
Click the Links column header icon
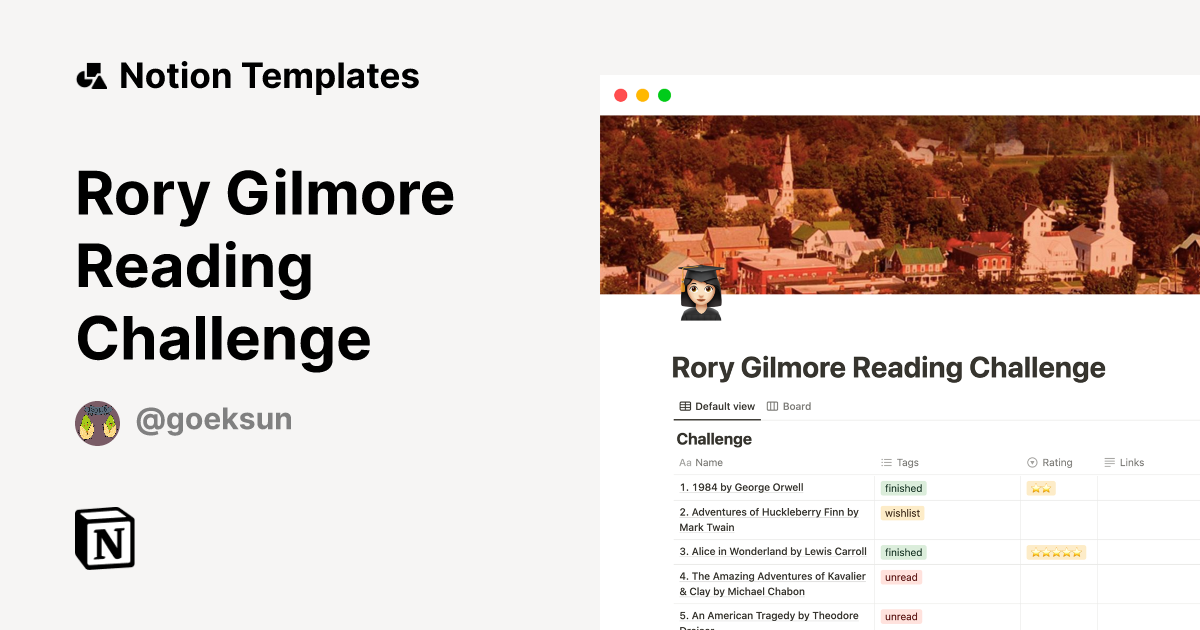click(x=1108, y=462)
